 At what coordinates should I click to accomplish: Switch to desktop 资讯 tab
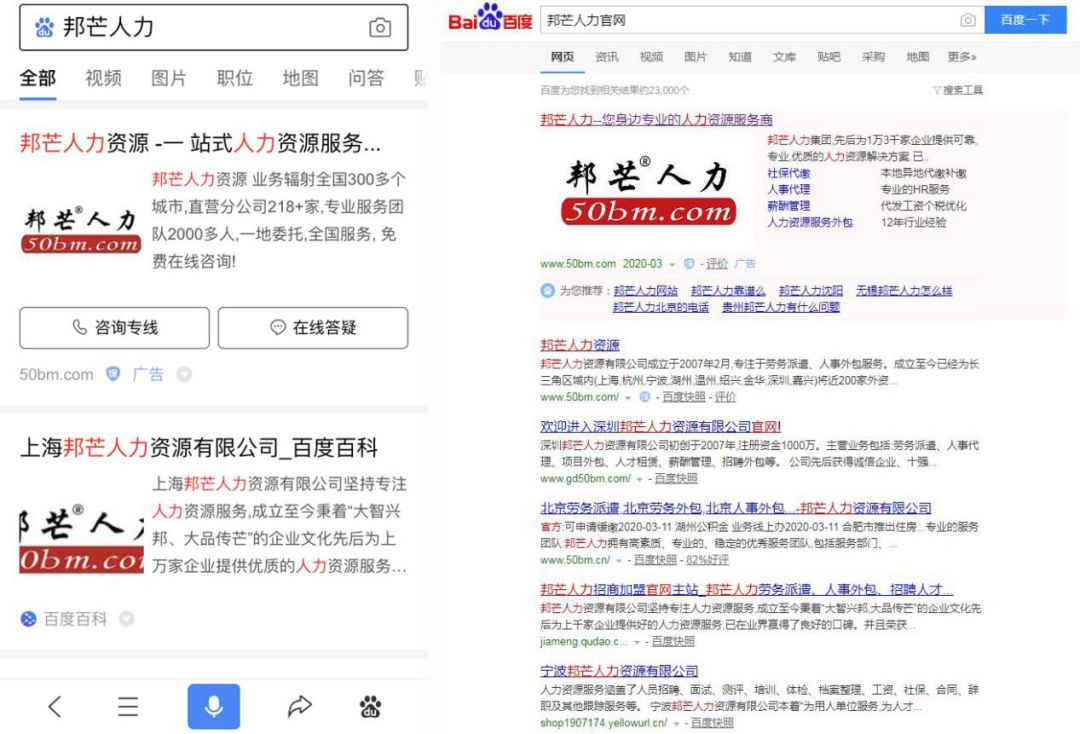tap(607, 56)
